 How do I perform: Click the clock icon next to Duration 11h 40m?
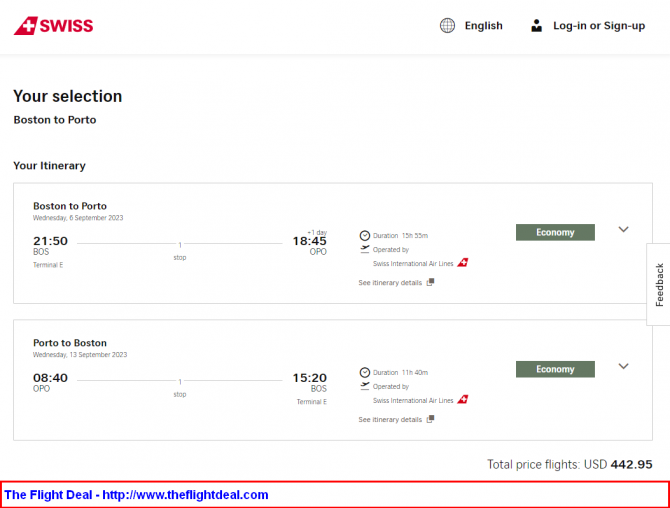coord(364,373)
